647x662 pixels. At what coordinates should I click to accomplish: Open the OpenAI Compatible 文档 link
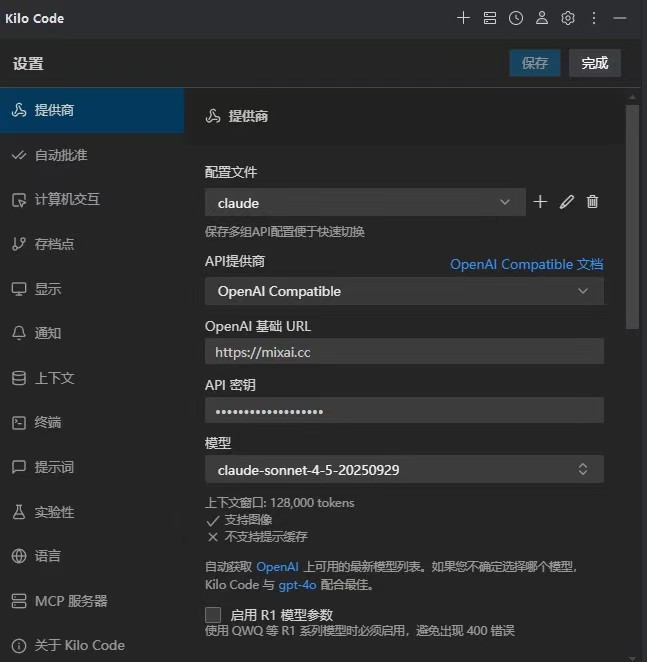[526, 265]
